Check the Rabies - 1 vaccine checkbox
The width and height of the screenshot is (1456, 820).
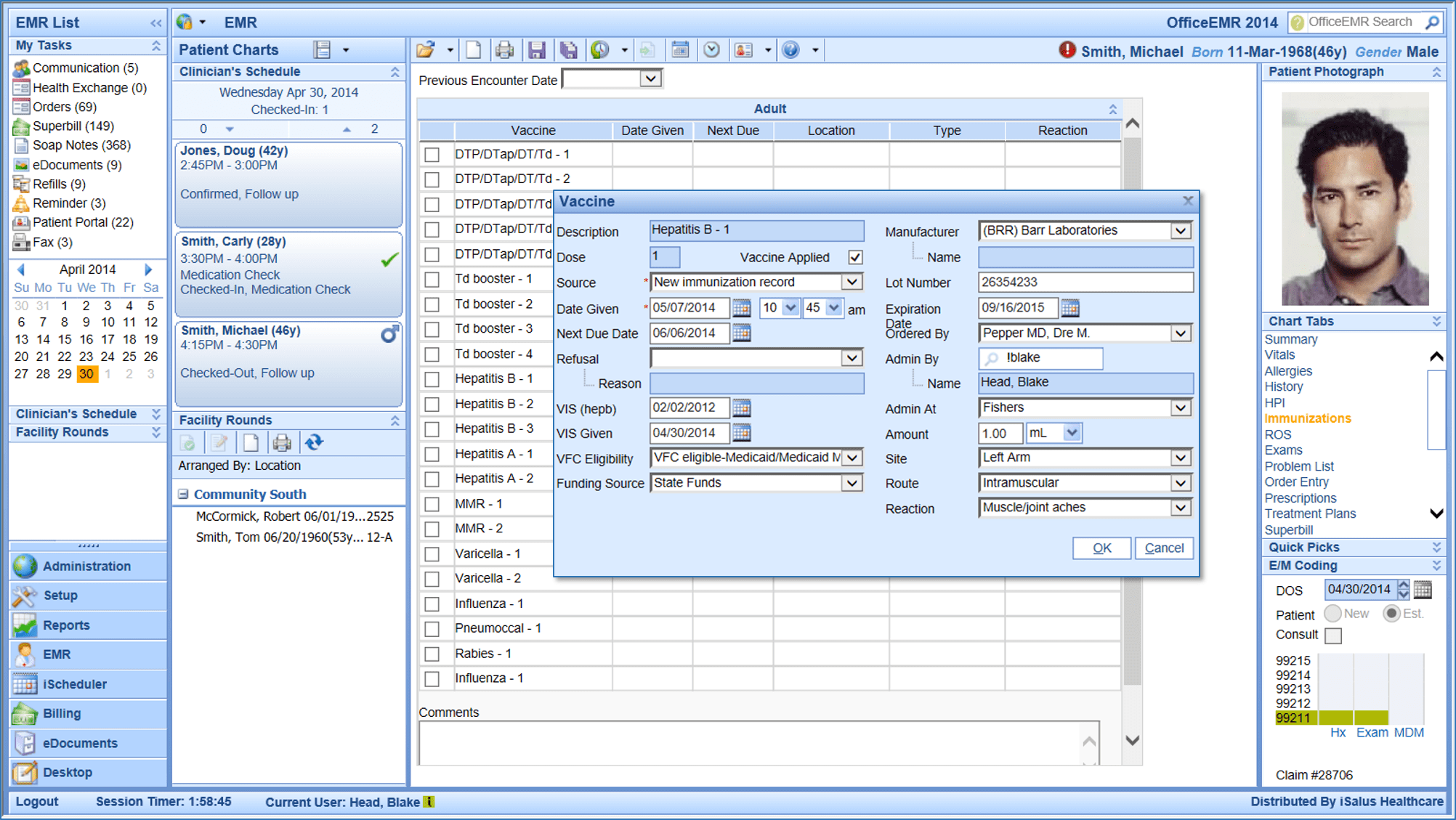(432, 654)
